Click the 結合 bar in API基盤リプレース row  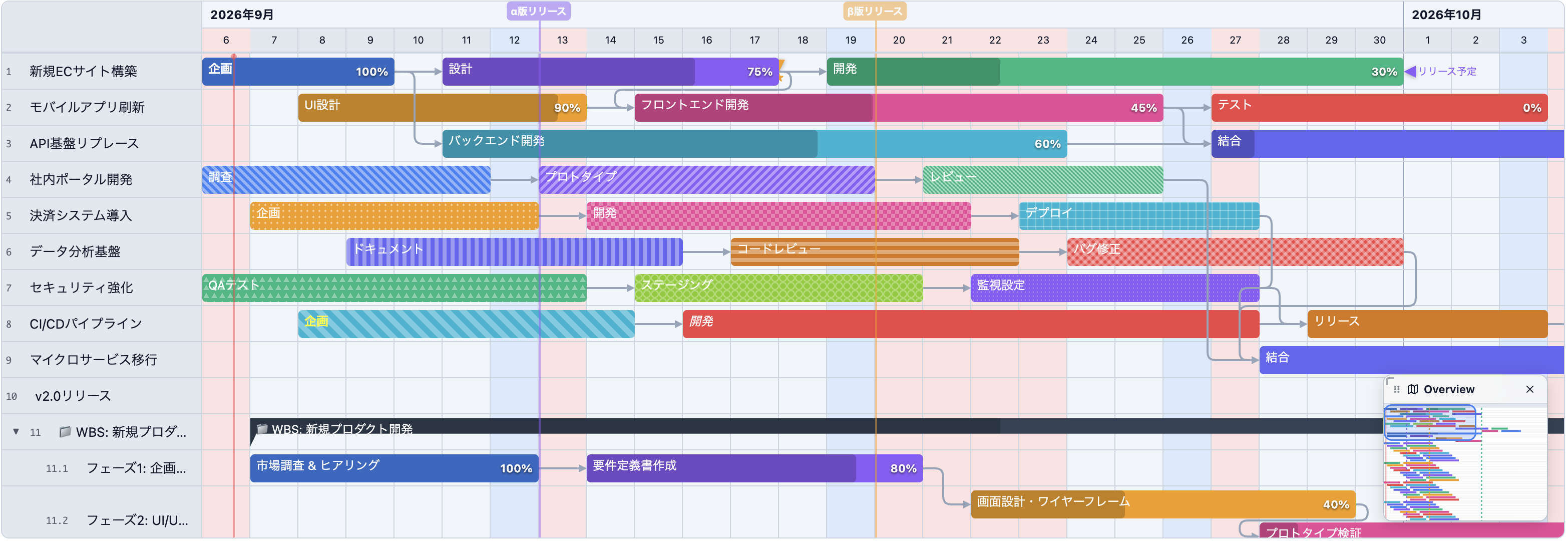tap(1388, 144)
